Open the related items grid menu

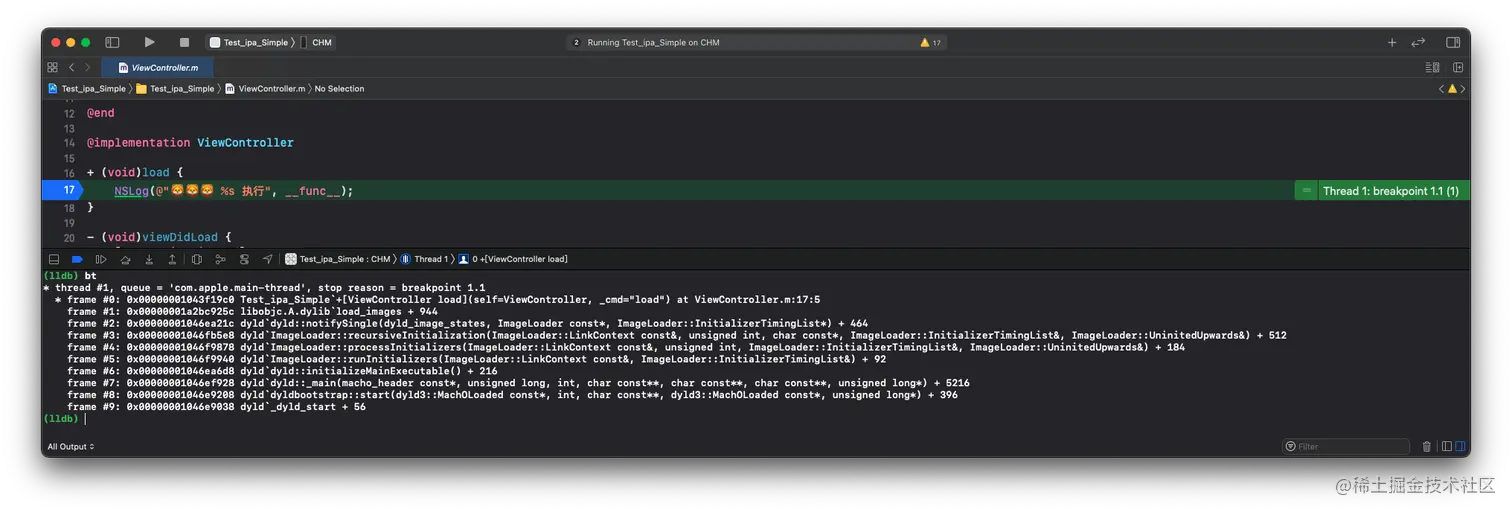[x=52, y=67]
